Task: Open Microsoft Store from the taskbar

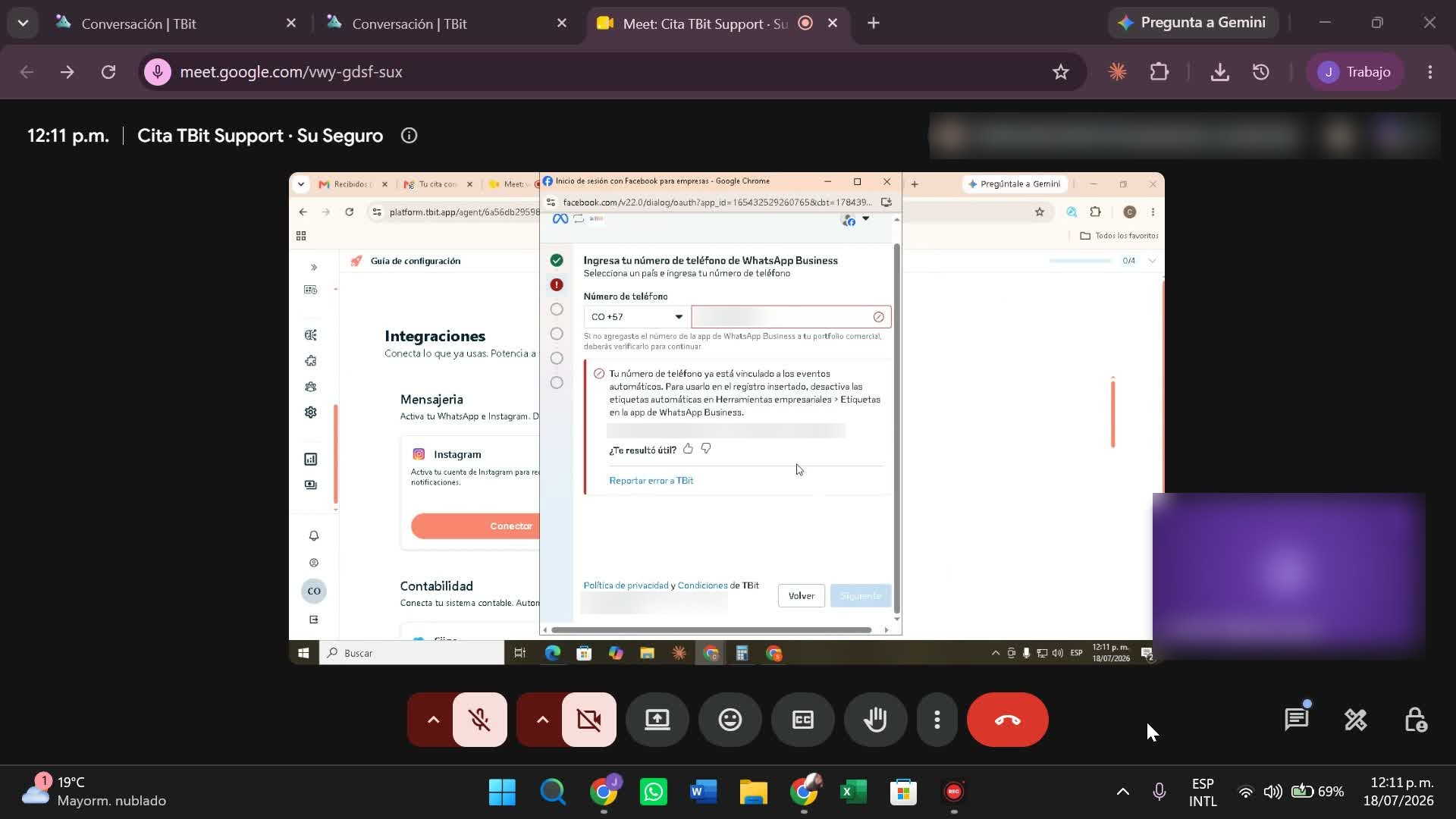Action: 903,792
